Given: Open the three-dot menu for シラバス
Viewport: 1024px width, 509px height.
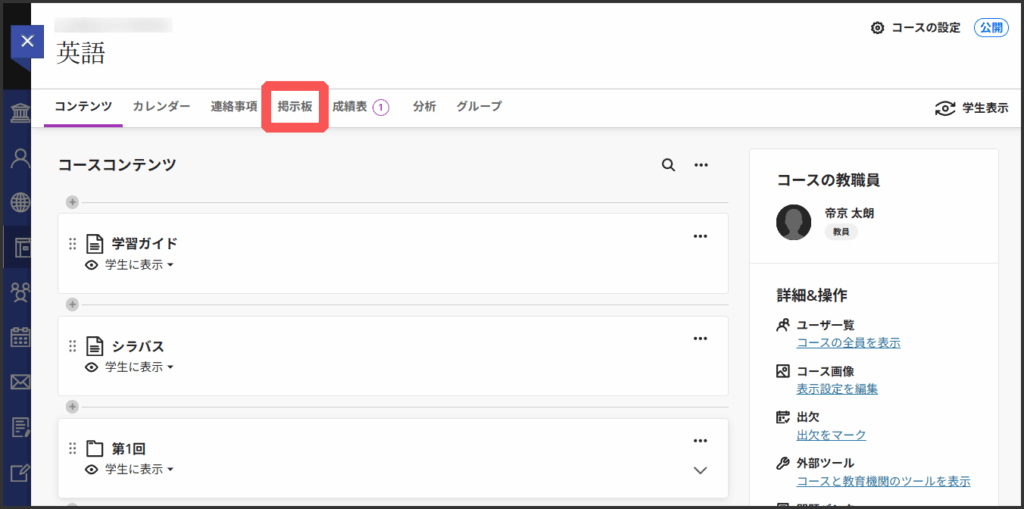Looking at the screenshot, I should tap(700, 338).
